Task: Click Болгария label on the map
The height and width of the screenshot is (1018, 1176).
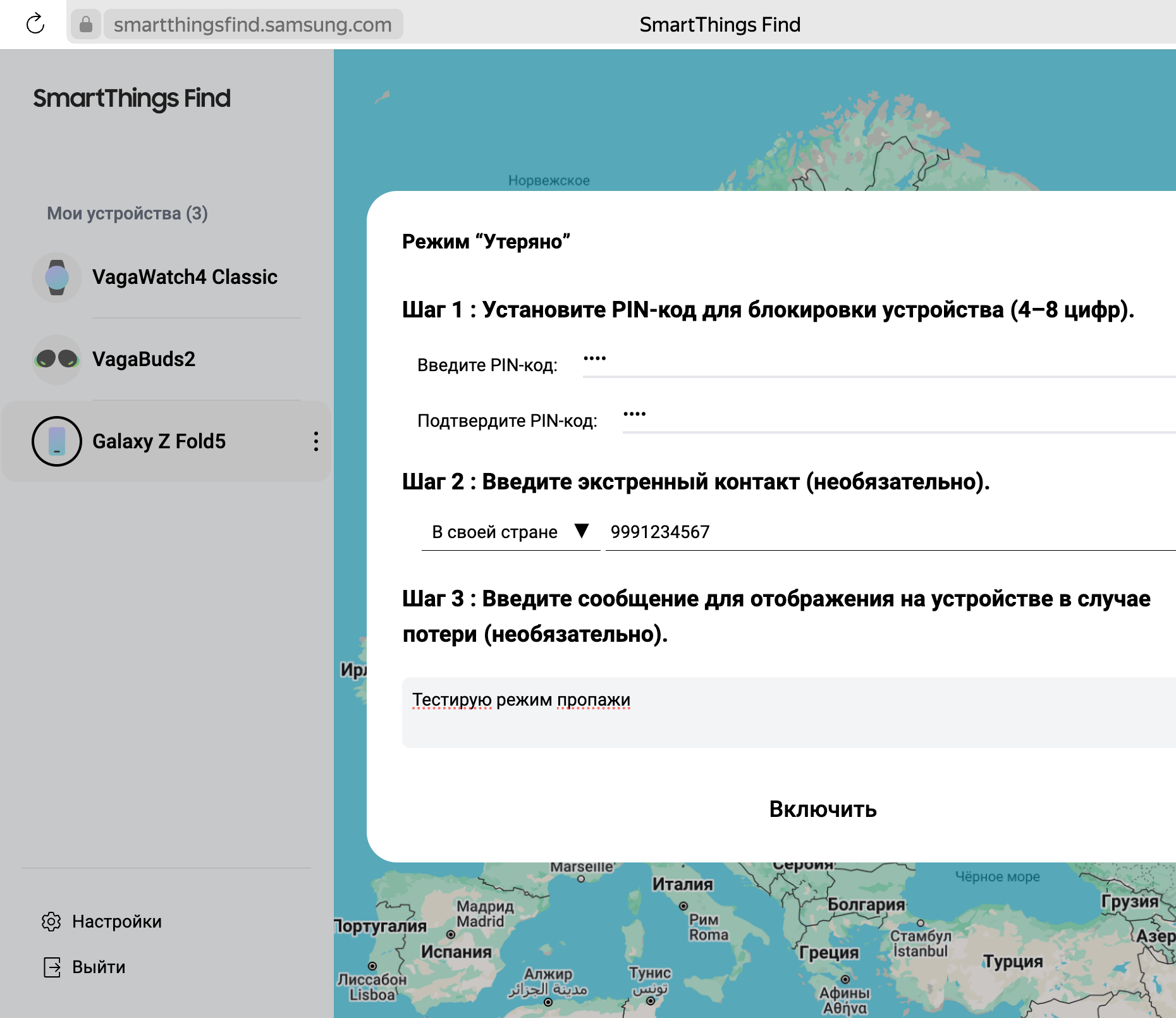Action: [x=867, y=905]
